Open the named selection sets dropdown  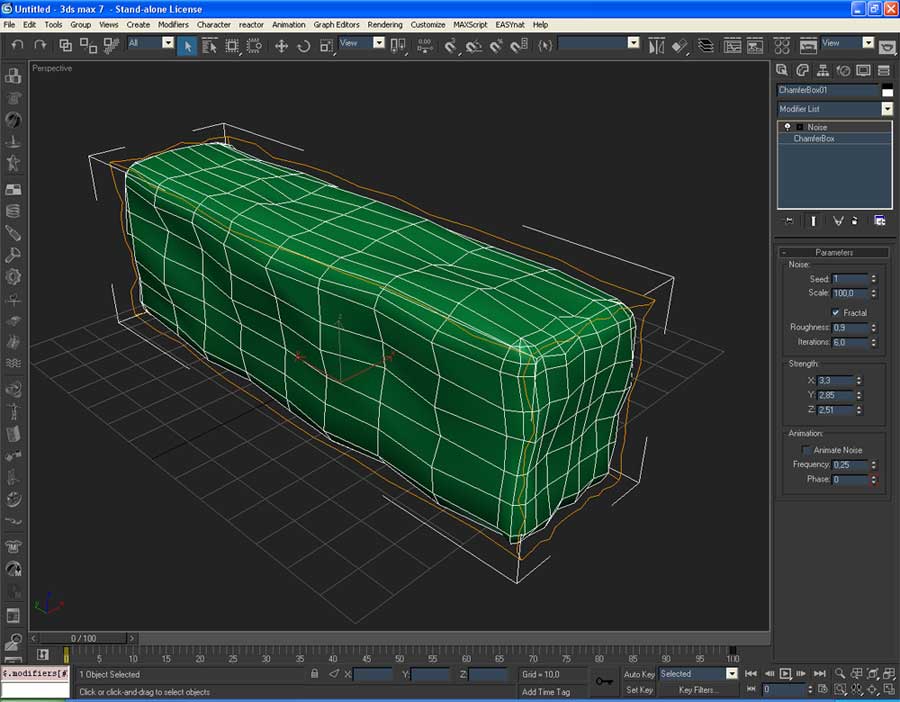(633, 42)
